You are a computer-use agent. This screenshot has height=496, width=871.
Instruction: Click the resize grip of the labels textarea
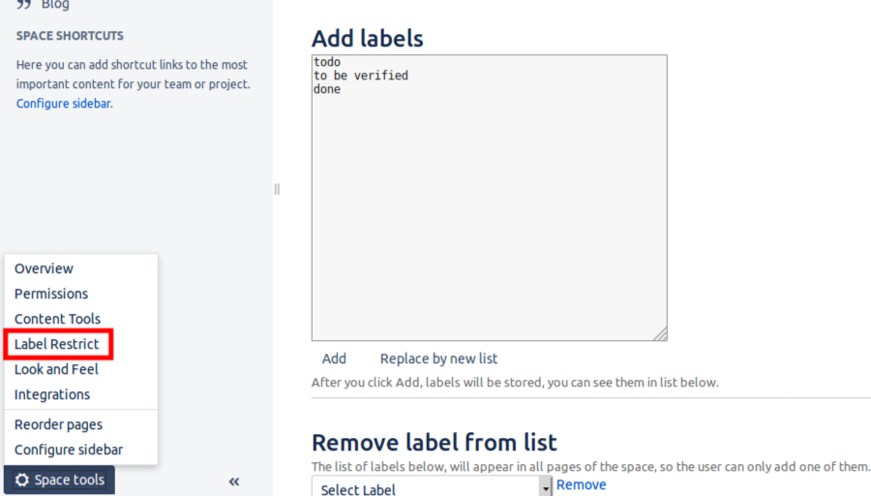660,334
